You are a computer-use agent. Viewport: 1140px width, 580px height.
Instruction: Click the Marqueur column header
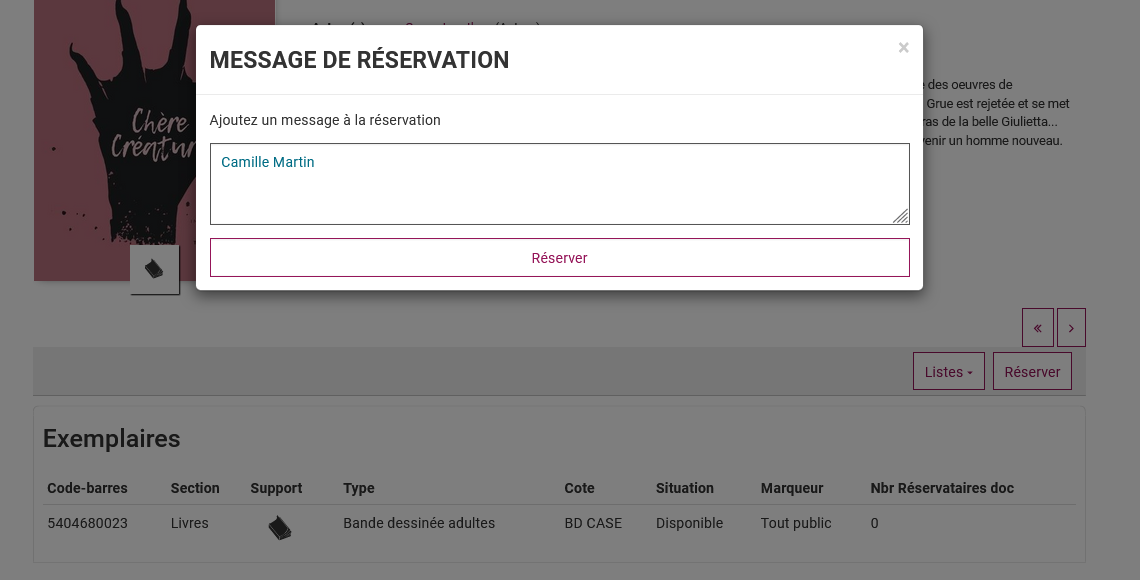pos(792,488)
